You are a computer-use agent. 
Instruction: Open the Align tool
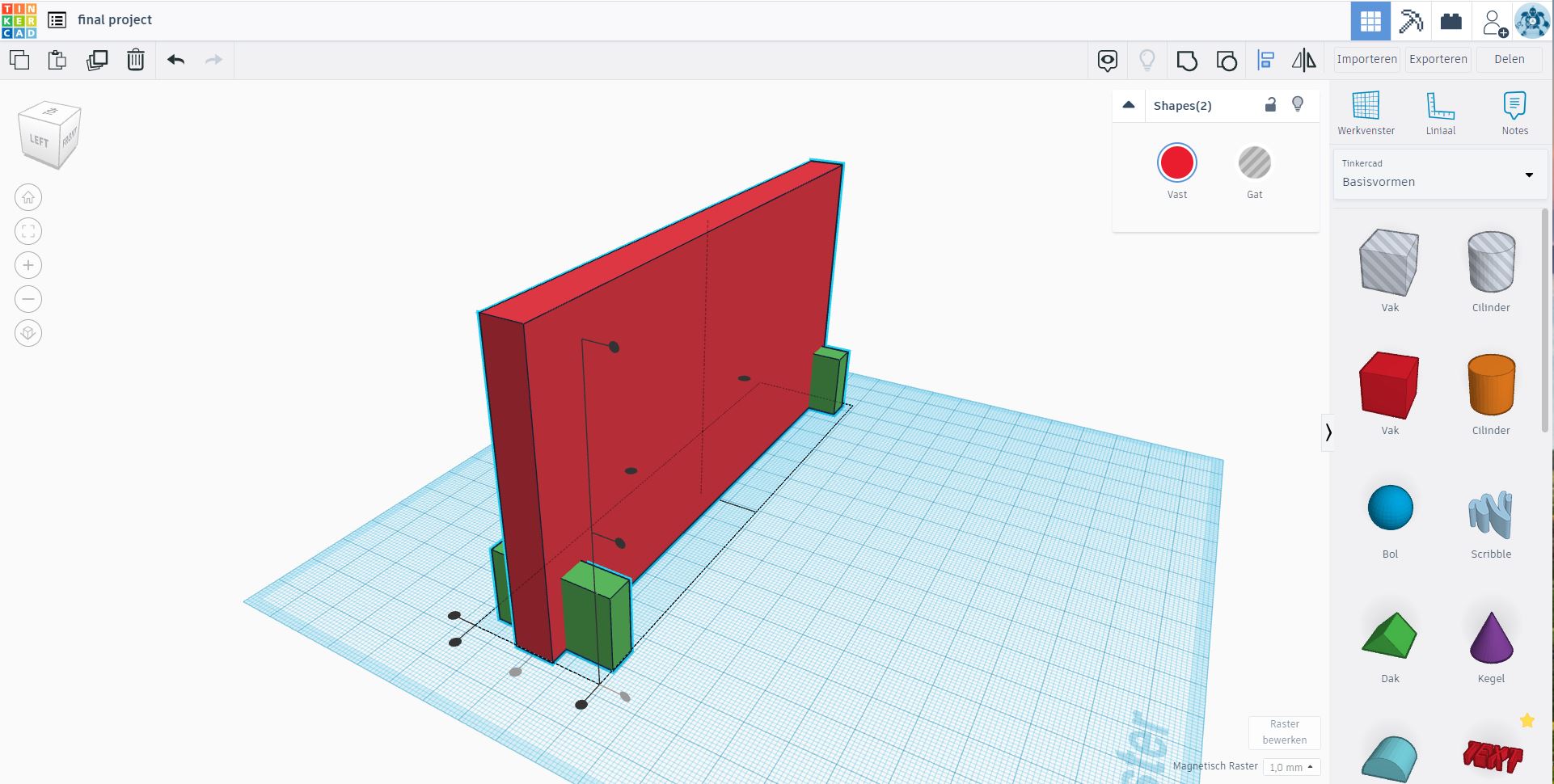[x=1265, y=60]
